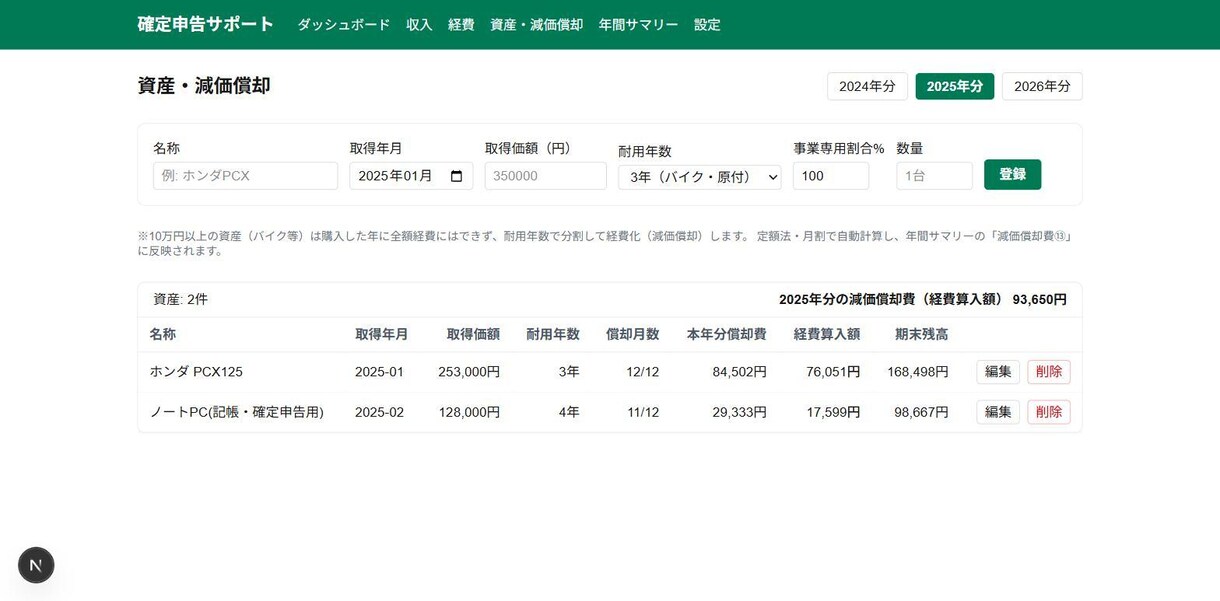Switch to 2024年分
Image resolution: width=1220 pixels, height=601 pixels.
867,86
